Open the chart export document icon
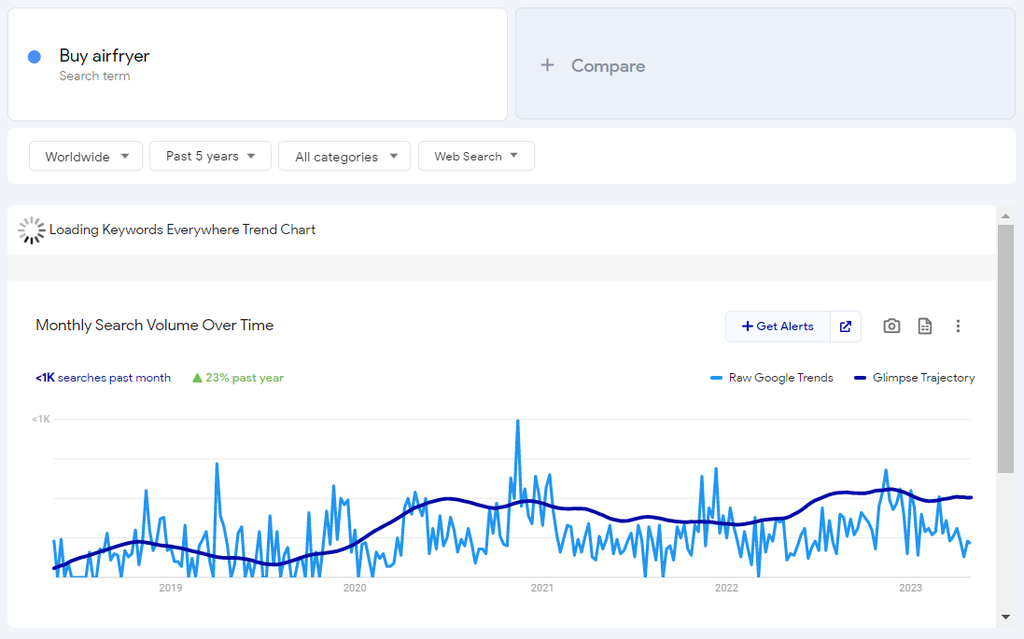1024x639 pixels. click(925, 326)
